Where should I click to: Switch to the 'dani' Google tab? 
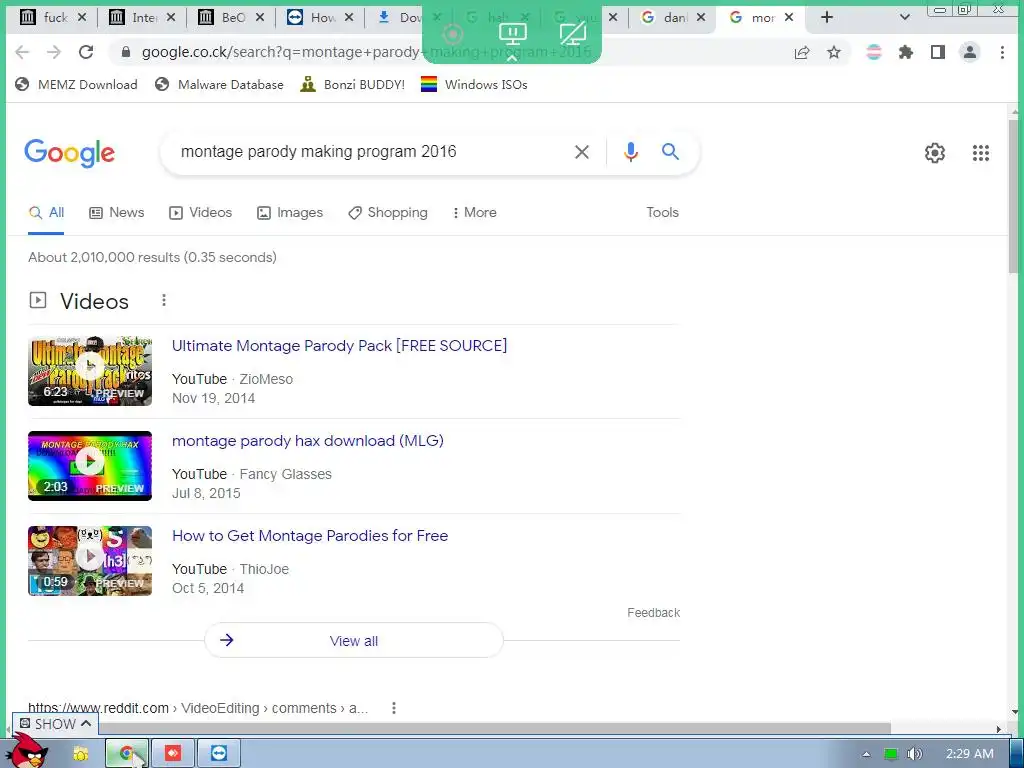pos(666,18)
